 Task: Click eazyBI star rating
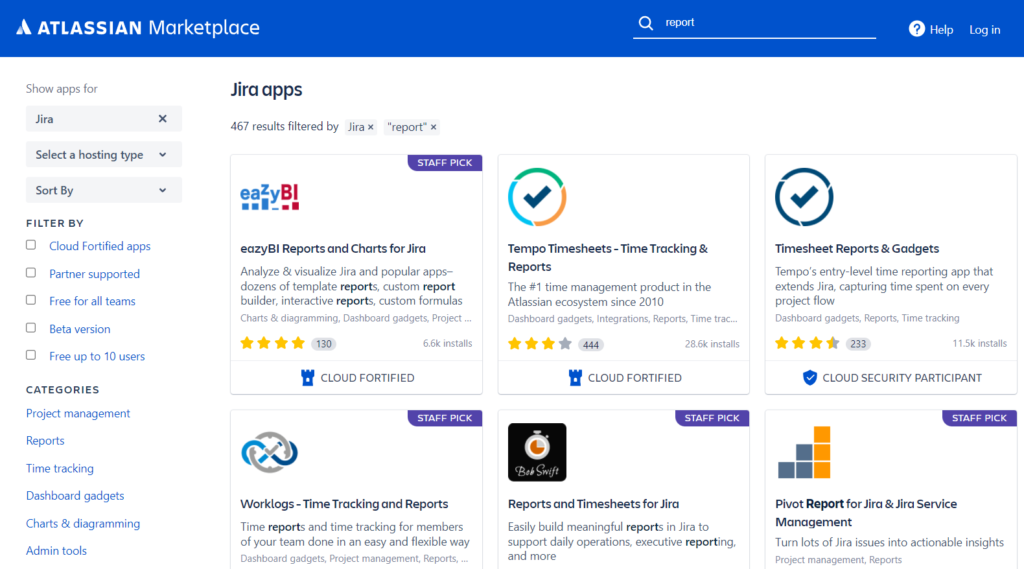(x=272, y=343)
